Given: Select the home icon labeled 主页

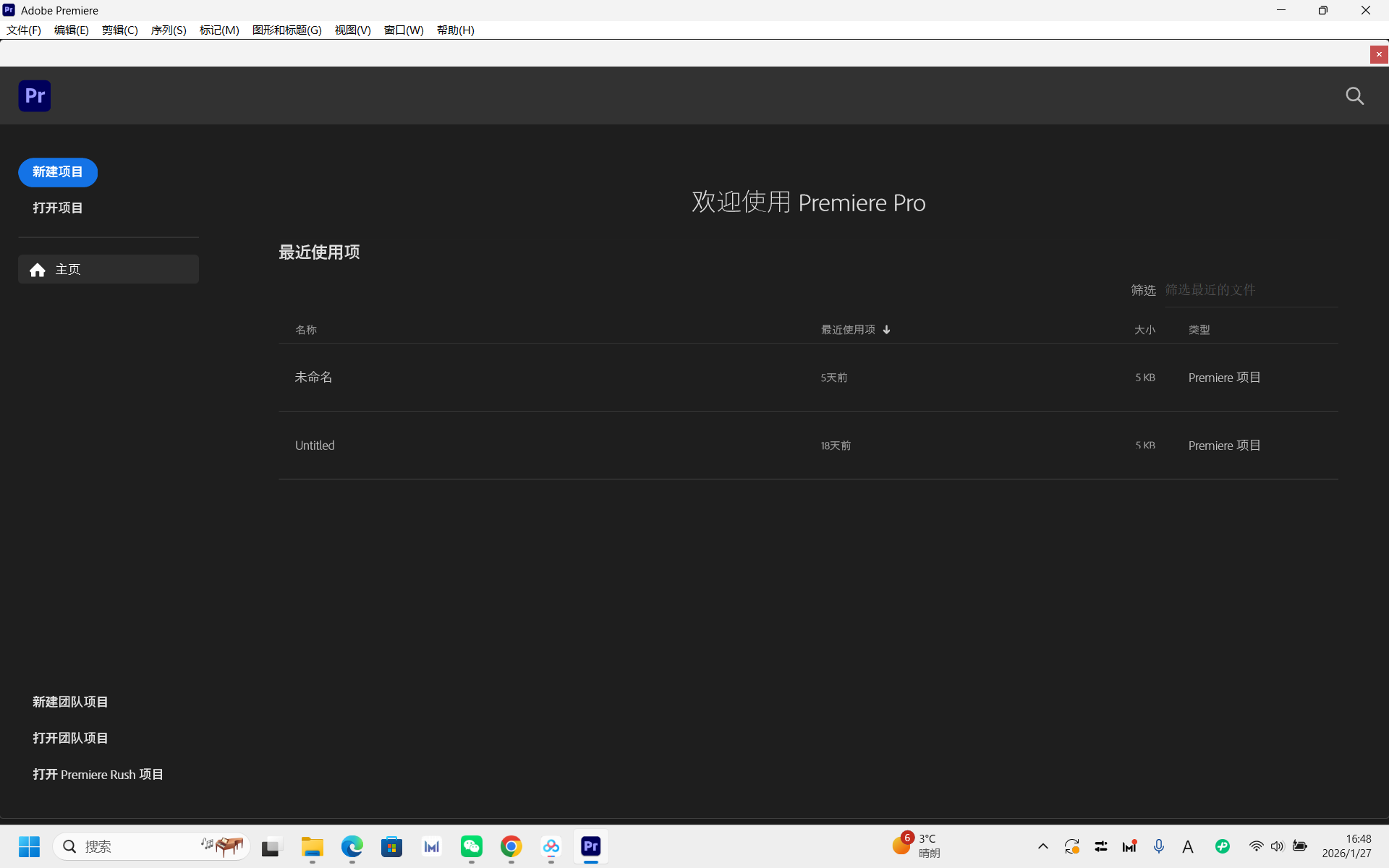Looking at the screenshot, I should pos(38,270).
